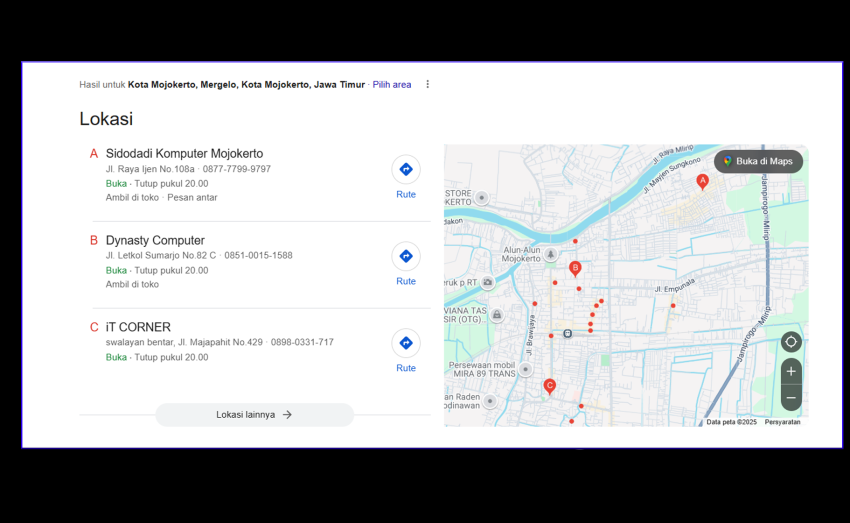
Task: Click the transit station icon on map
Action: (x=568, y=333)
